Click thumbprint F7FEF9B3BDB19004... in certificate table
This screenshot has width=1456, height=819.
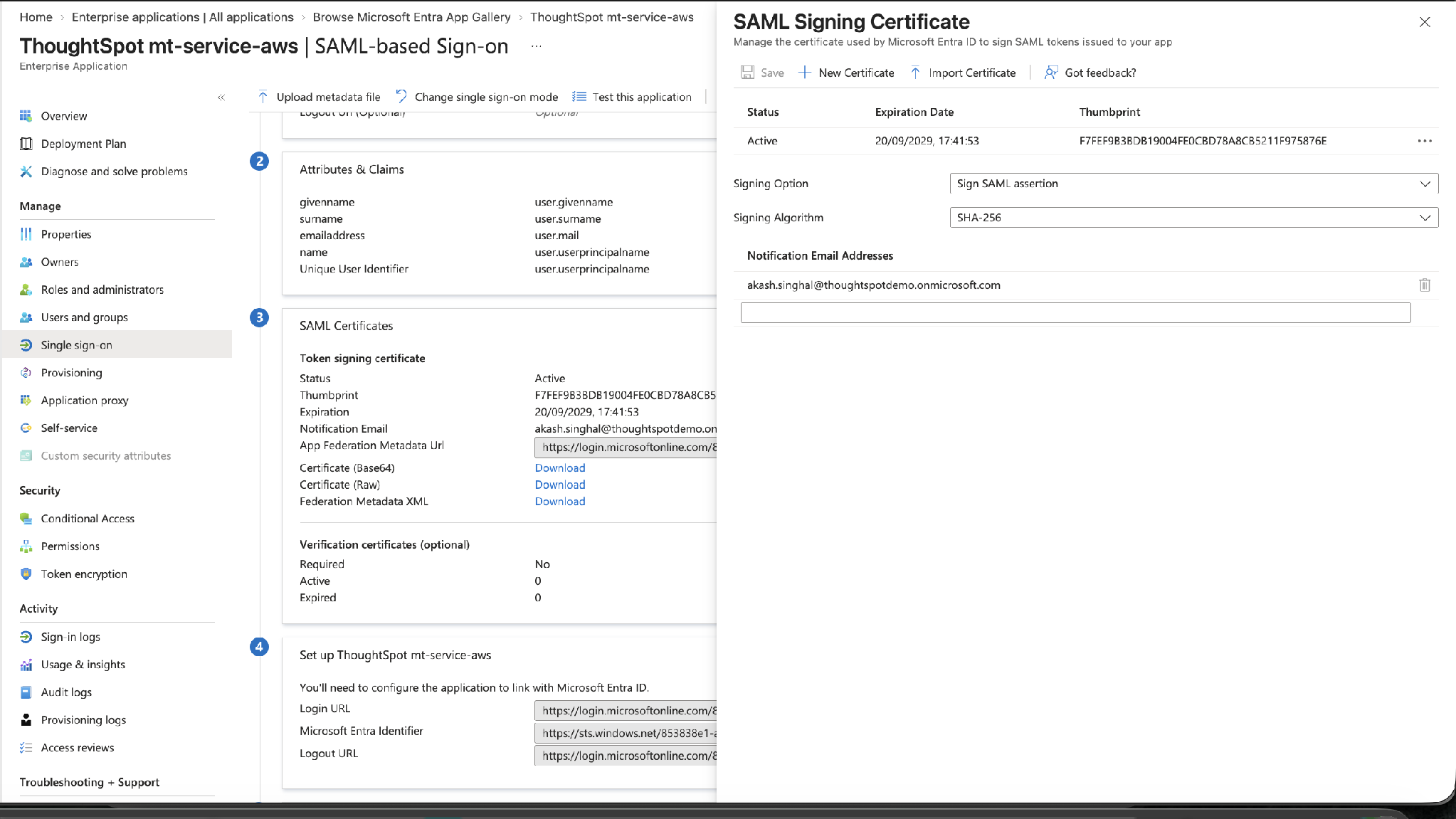click(x=1203, y=141)
